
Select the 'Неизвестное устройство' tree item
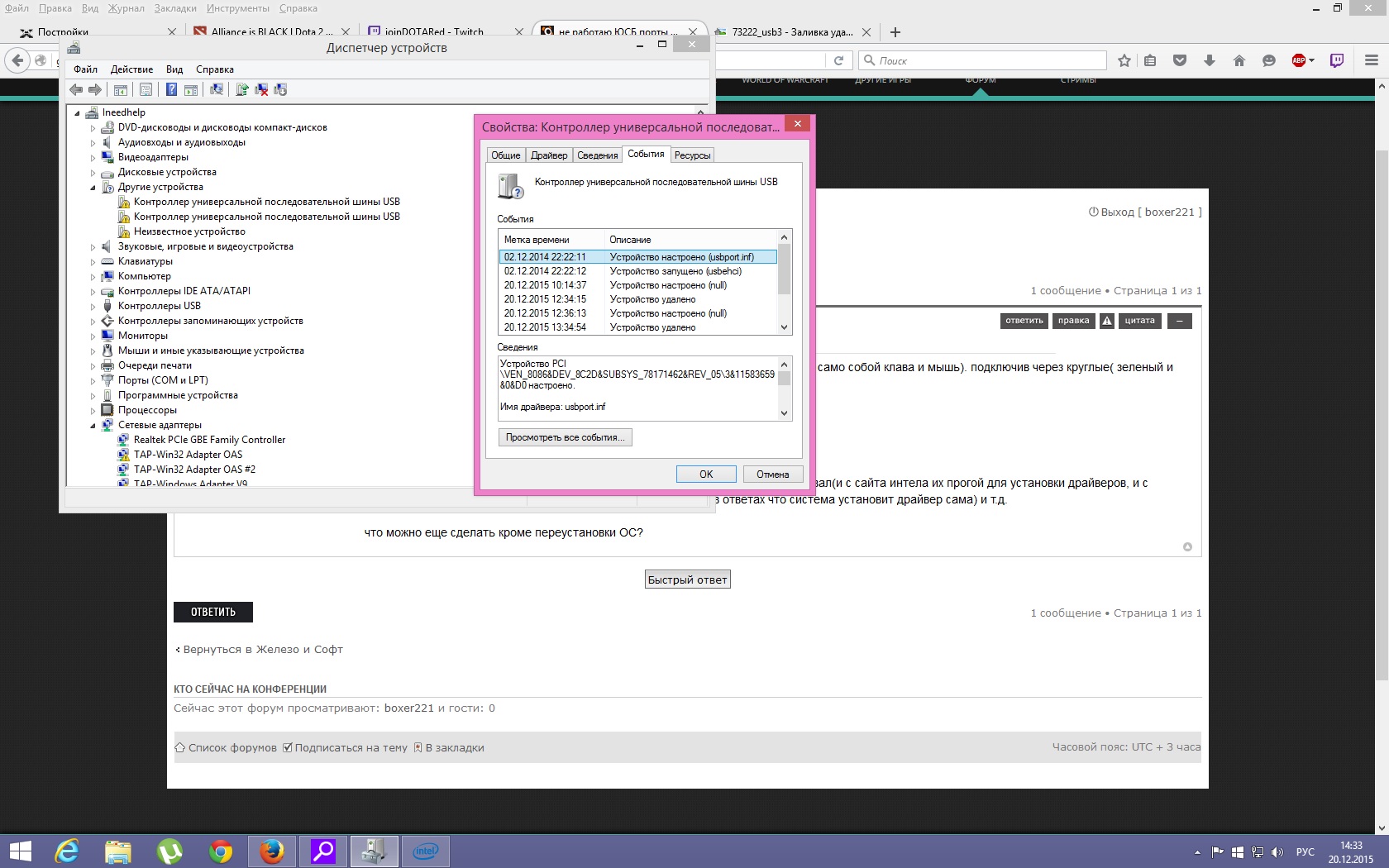(189, 231)
